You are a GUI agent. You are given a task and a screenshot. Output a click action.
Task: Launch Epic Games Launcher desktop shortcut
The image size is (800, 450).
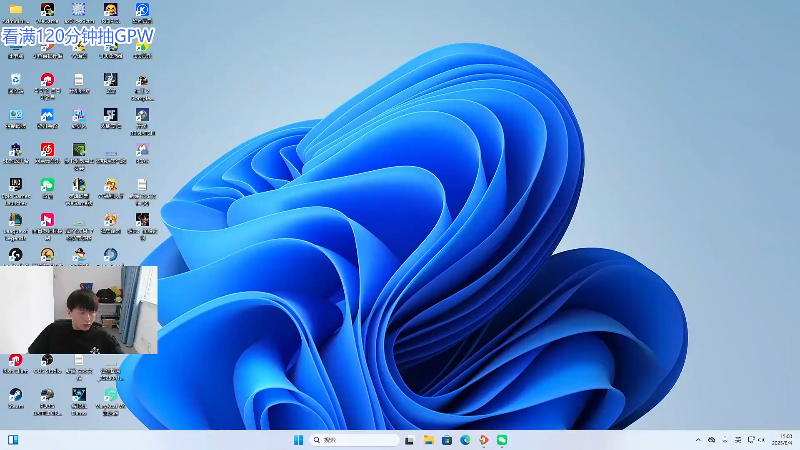click(15, 185)
